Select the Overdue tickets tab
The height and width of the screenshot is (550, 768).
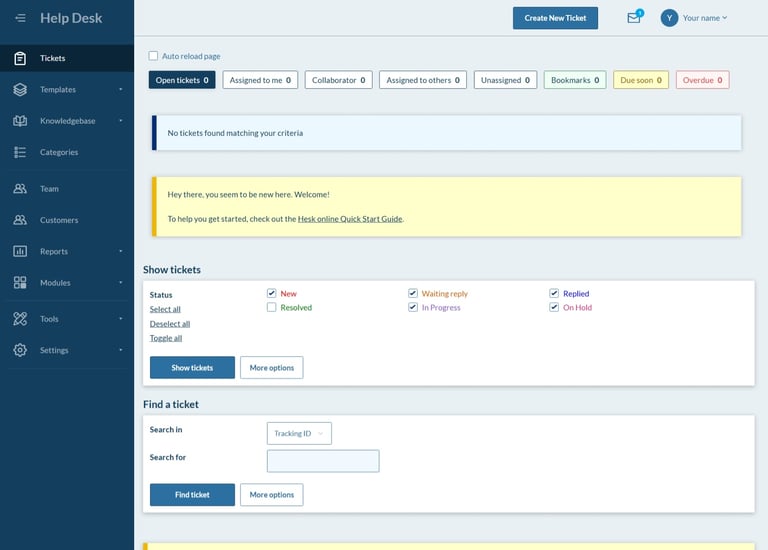[702, 80]
